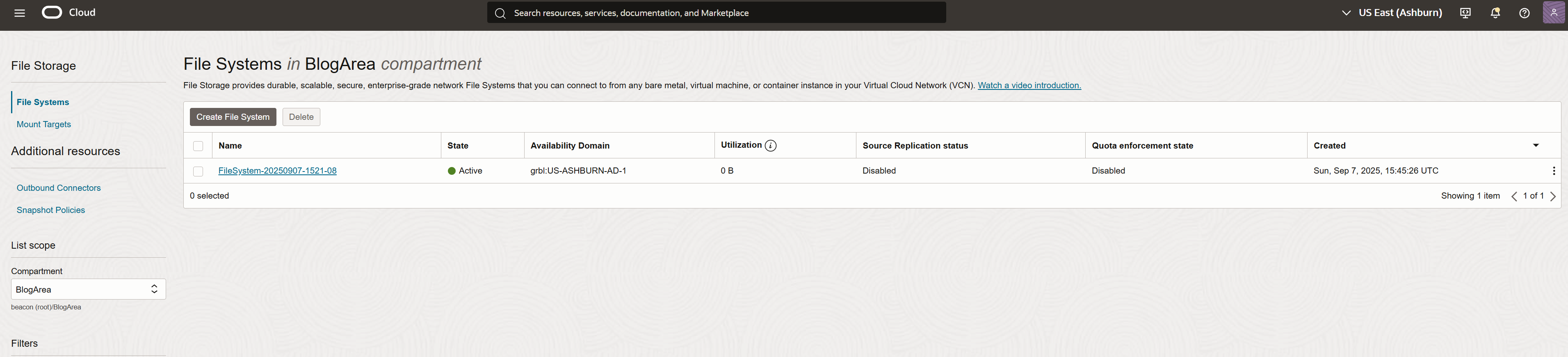This screenshot has height=357, width=1568.
Task: Click the 0 B utilization value
Action: click(727, 171)
